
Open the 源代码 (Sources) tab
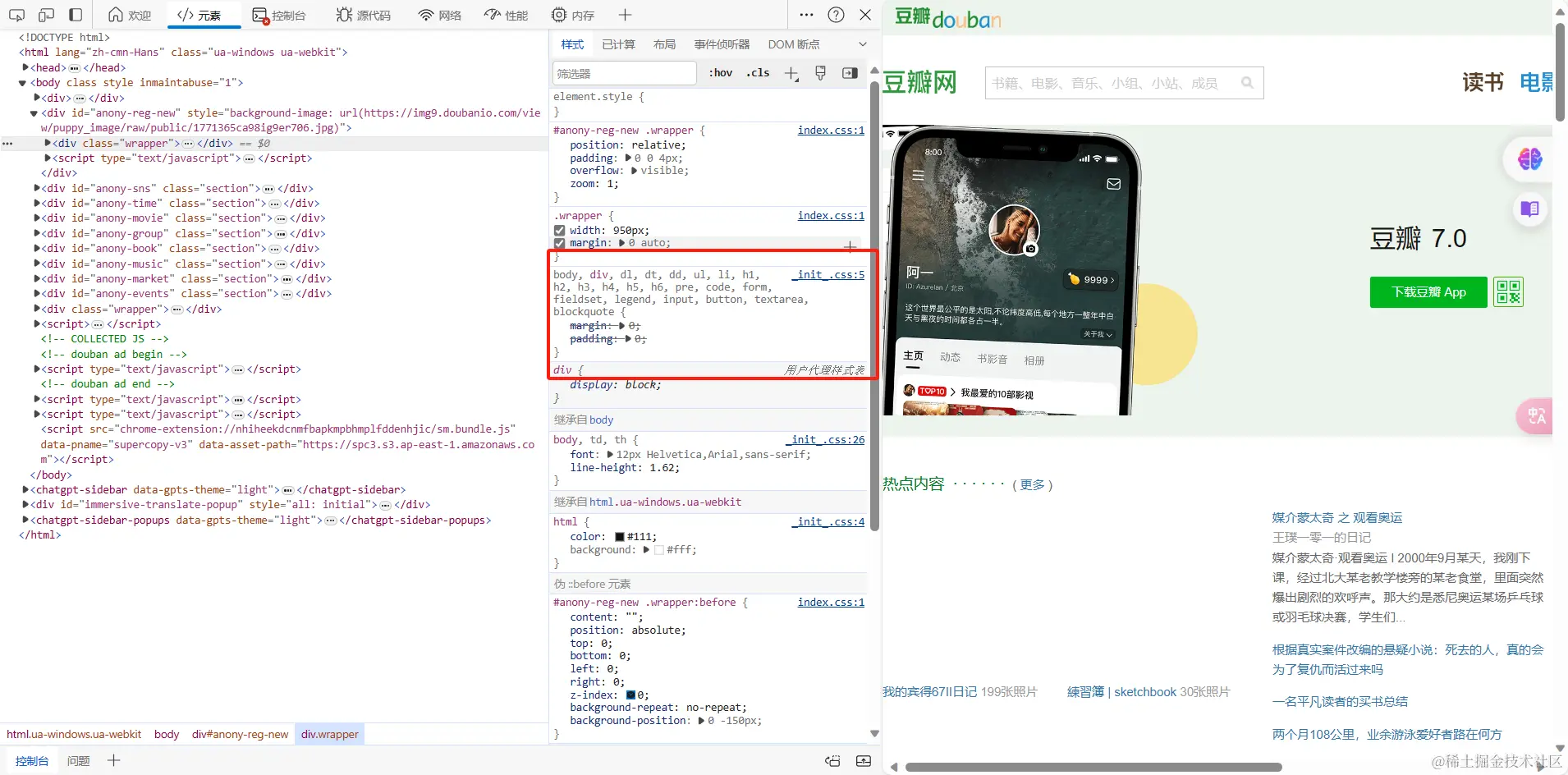(364, 15)
